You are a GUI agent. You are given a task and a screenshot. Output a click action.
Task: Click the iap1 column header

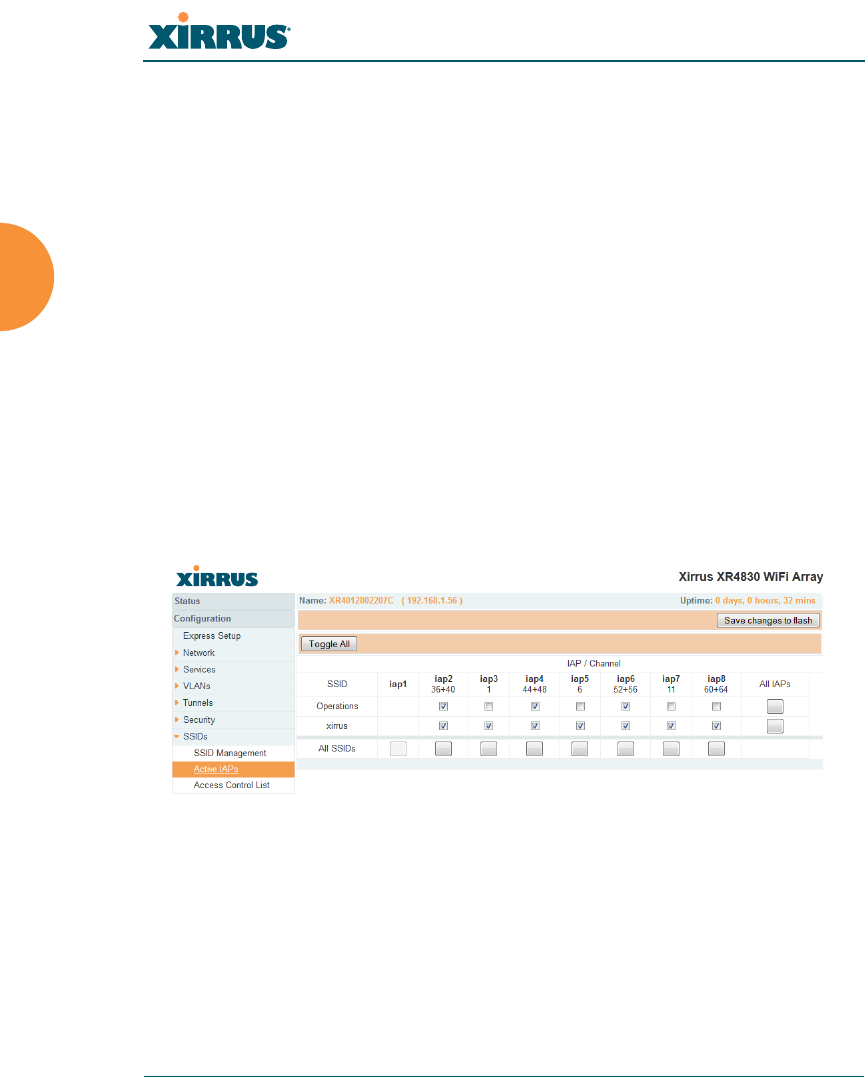click(398, 684)
